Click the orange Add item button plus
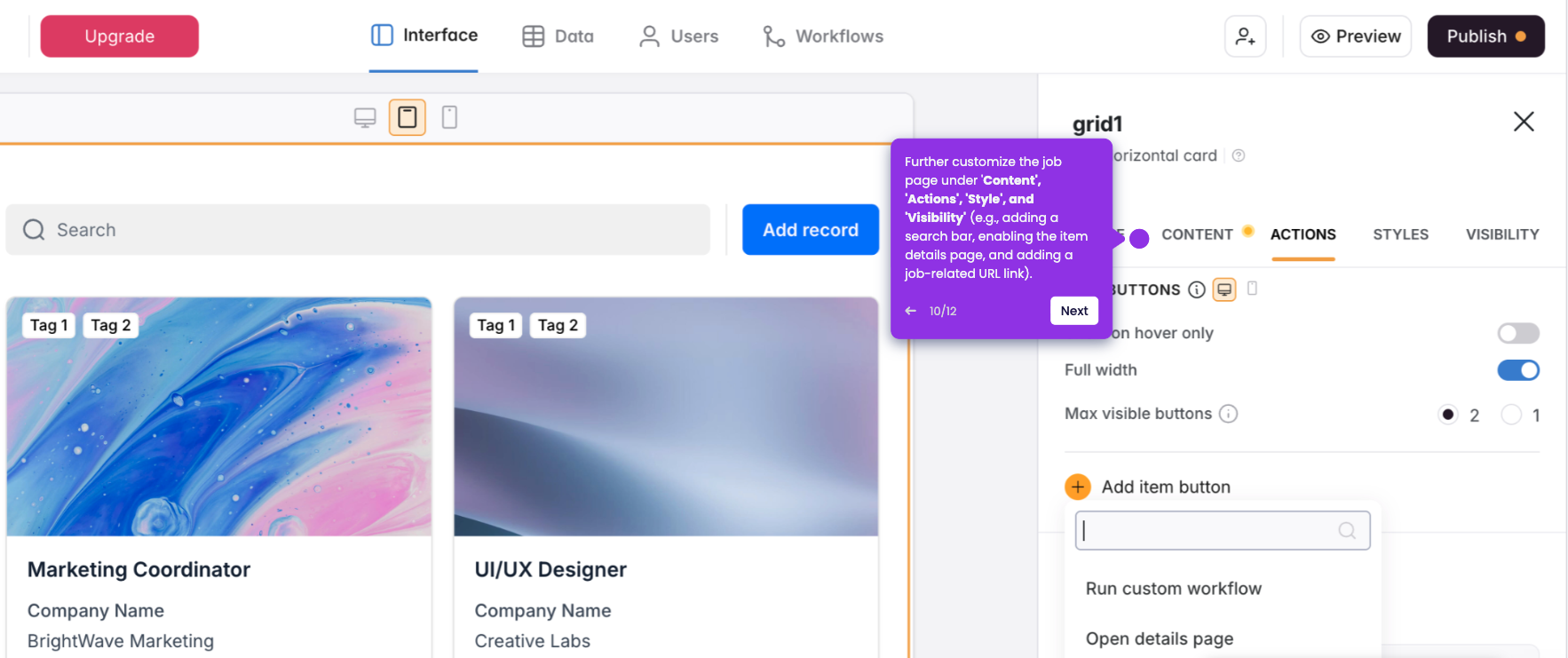The height and width of the screenshot is (658, 1568). tap(1077, 487)
